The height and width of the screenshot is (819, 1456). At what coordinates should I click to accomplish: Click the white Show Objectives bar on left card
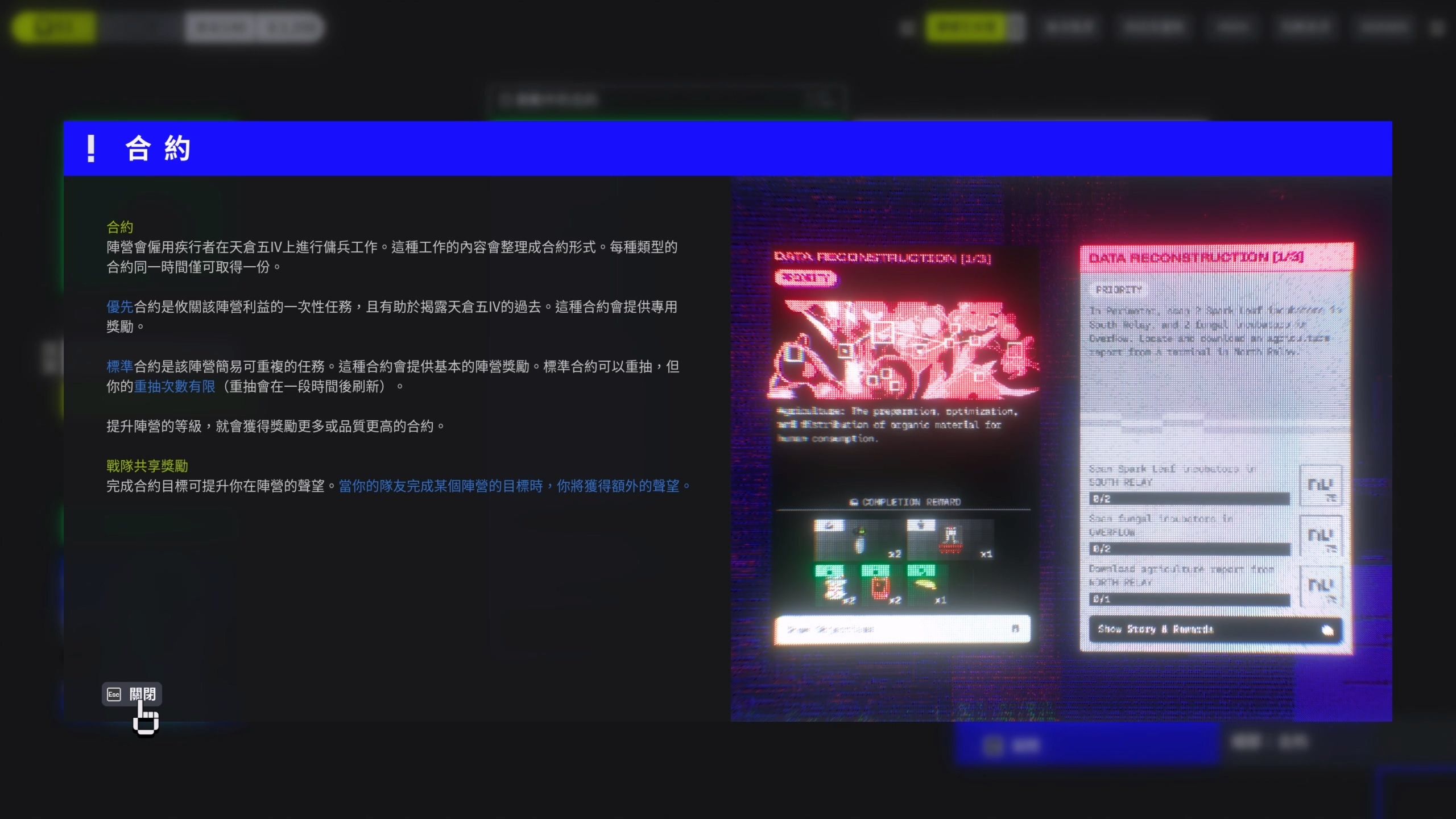click(x=901, y=629)
